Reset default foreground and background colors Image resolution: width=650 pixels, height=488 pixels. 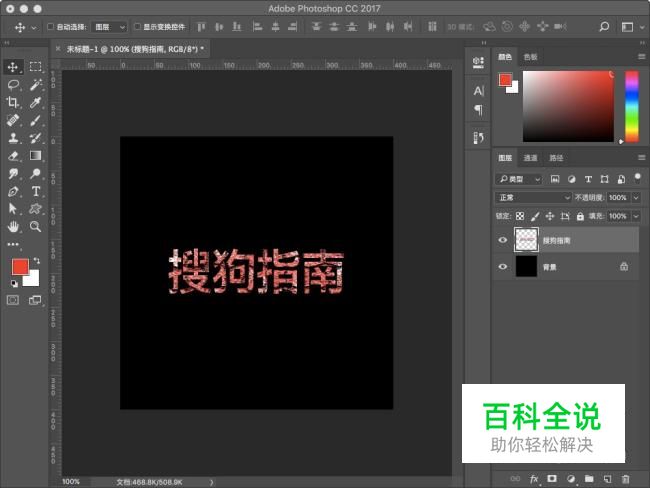[14, 284]
